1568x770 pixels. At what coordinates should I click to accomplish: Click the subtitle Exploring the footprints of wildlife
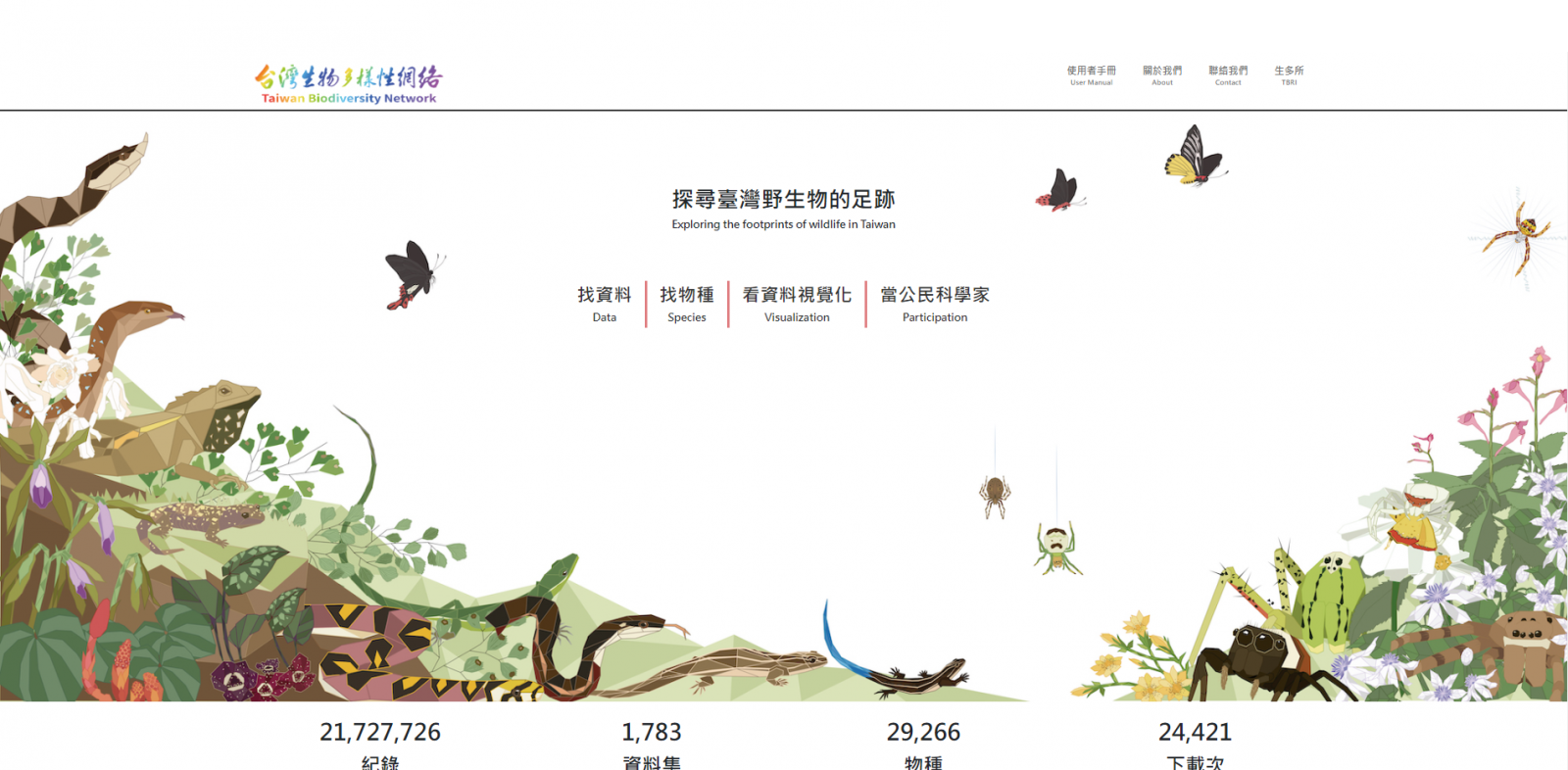(783, 224)
